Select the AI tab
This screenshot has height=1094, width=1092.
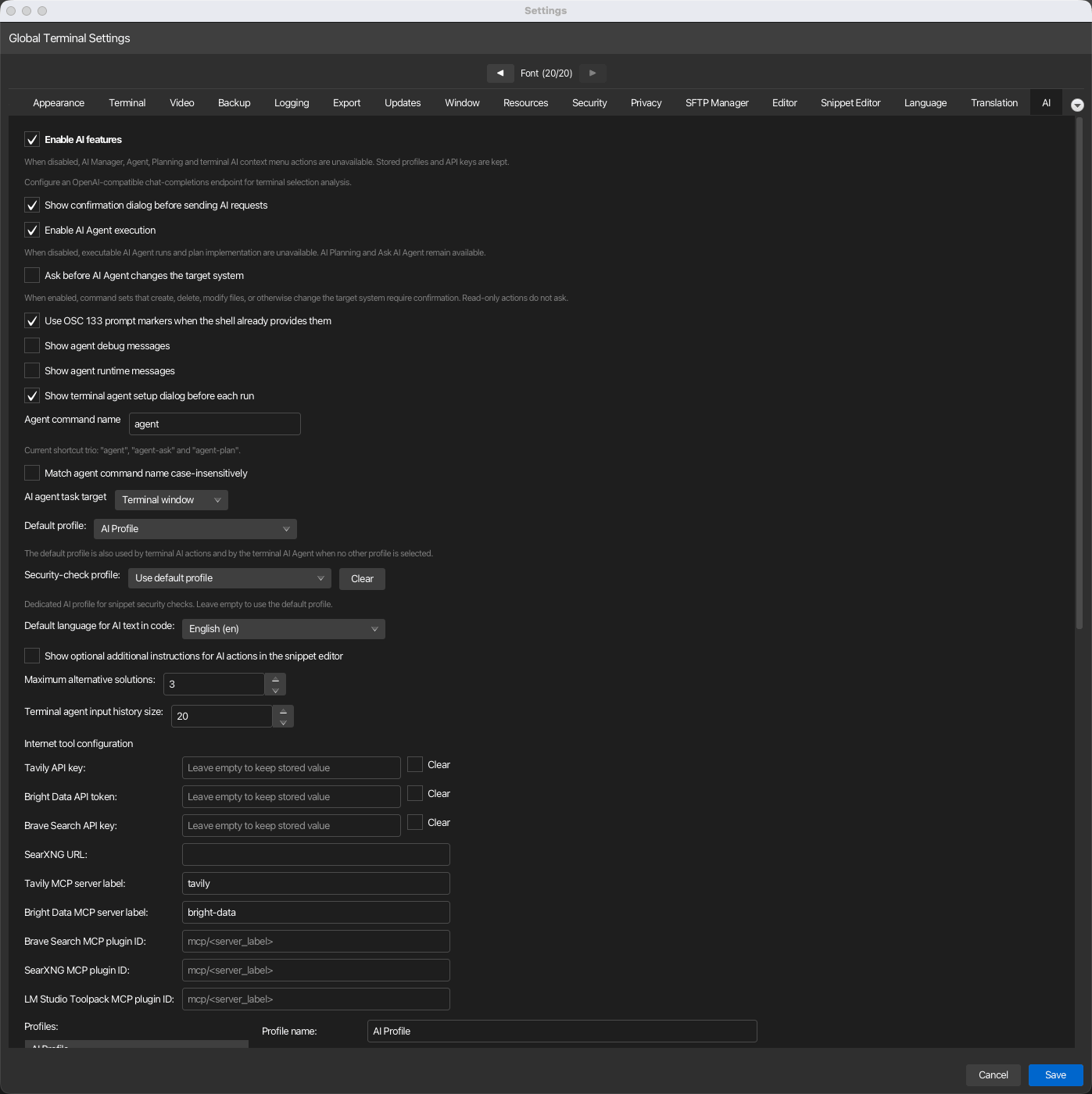(x=1046, y=103)
